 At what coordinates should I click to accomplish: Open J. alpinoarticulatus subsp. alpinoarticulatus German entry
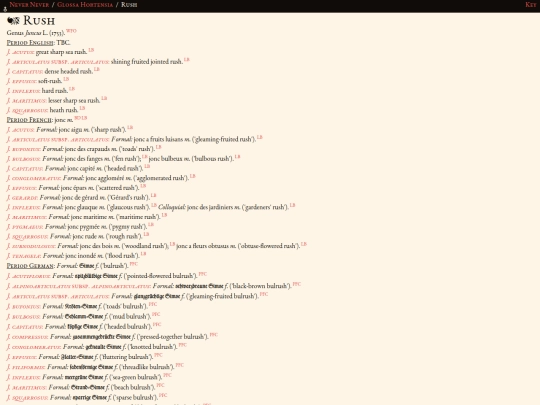click(x=79, y=286)
